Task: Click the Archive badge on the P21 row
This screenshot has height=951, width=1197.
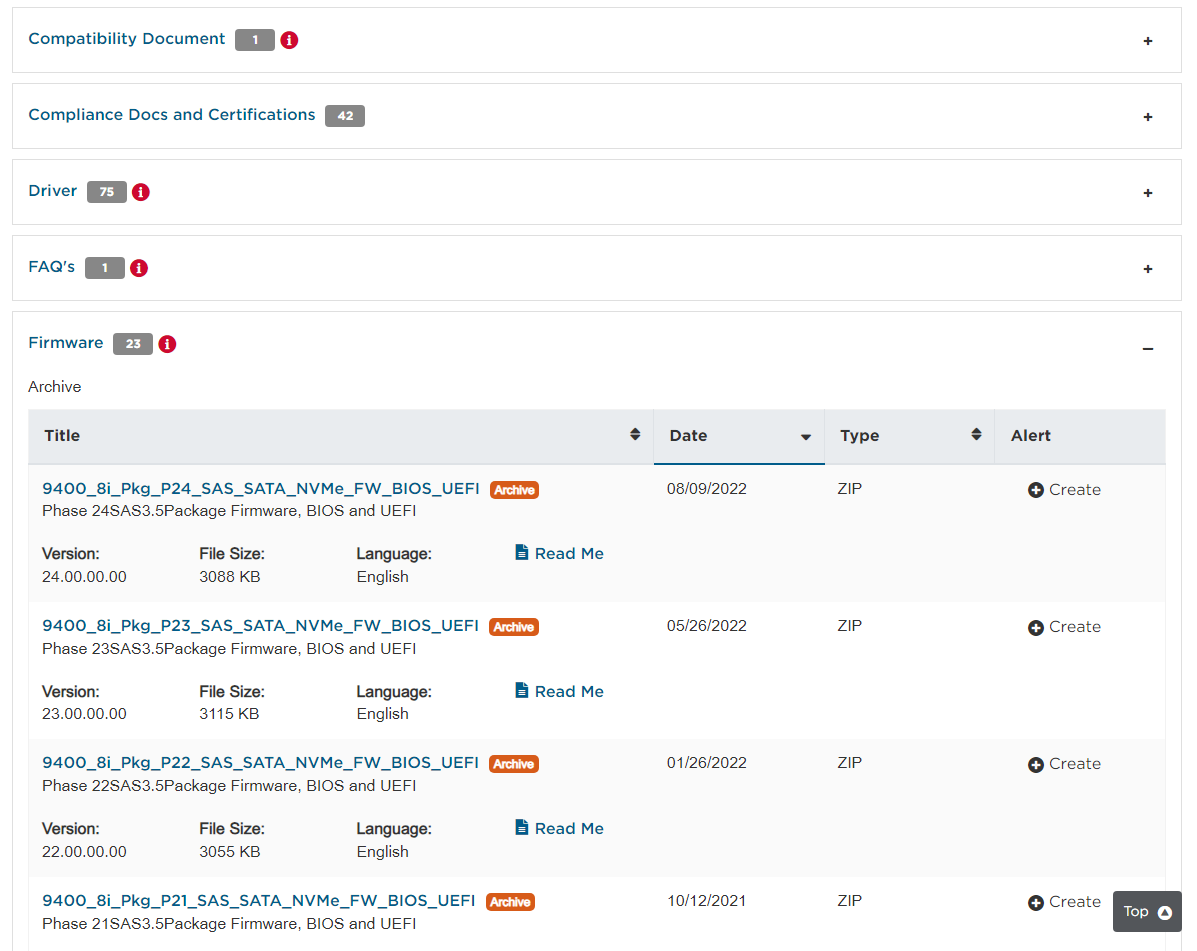Action: 511,902
